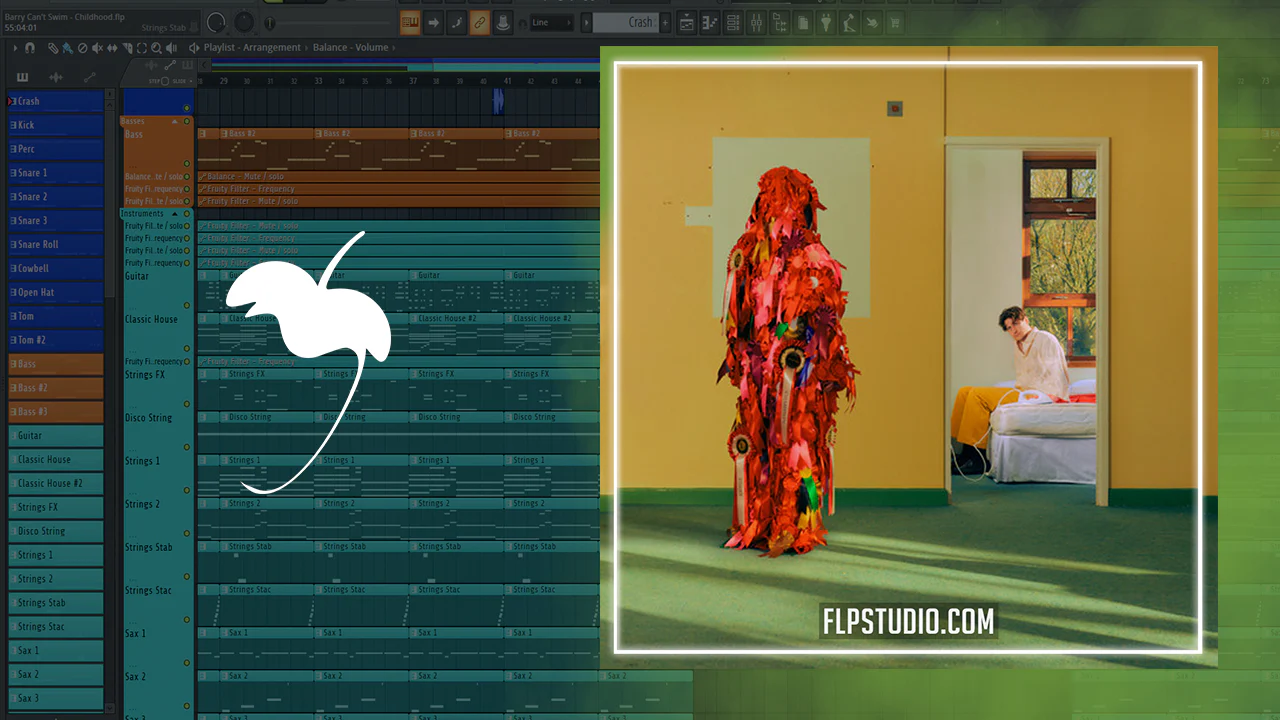Open the shopping cart content library
This screenshot has height=720, width=1280.
click(895, 22)
